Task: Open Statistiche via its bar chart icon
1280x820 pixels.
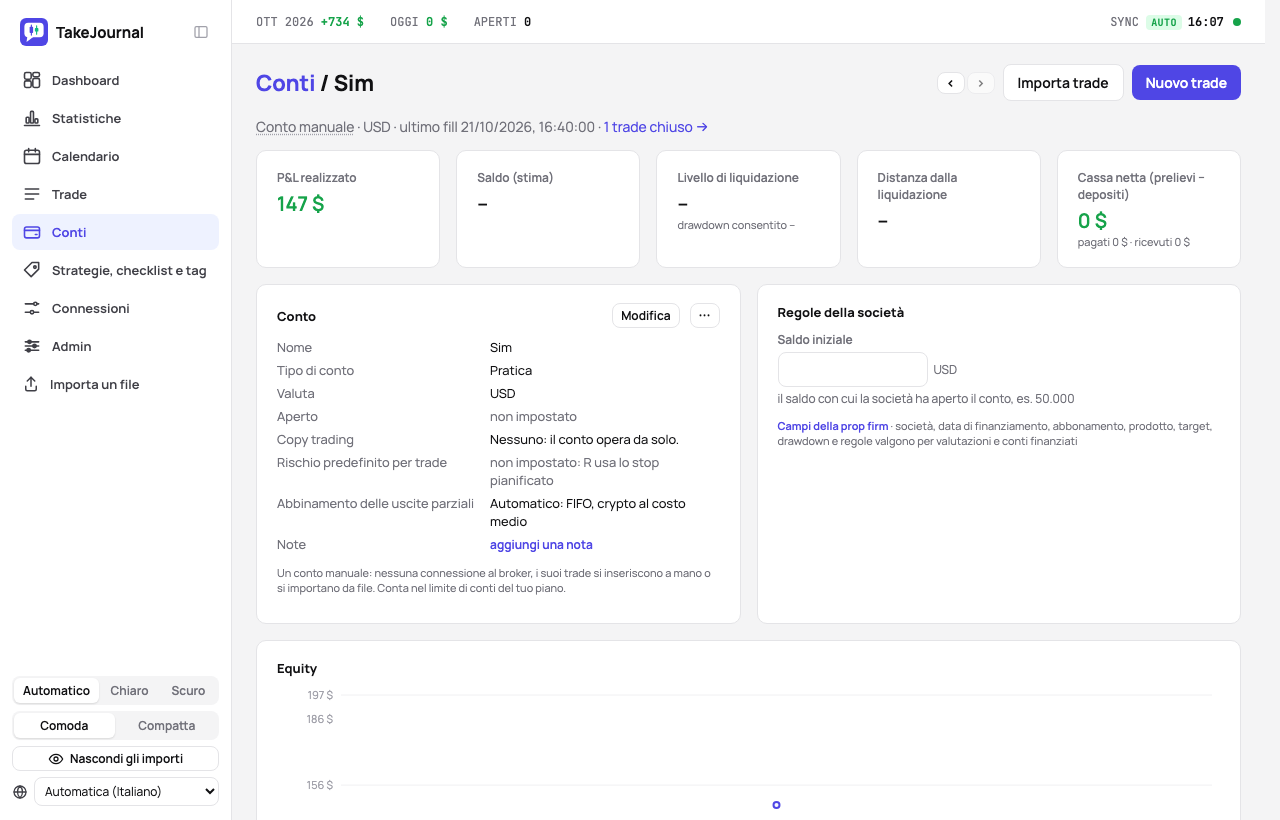Action: [32, 118]
